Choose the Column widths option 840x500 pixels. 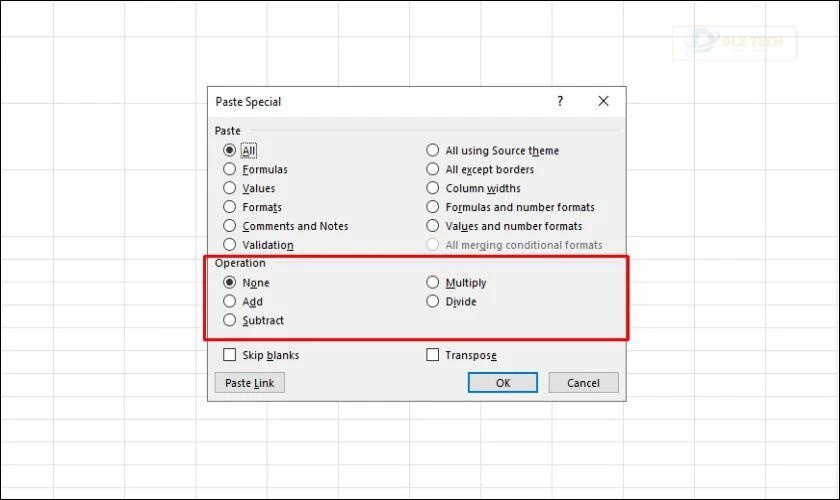pos(433,188)
